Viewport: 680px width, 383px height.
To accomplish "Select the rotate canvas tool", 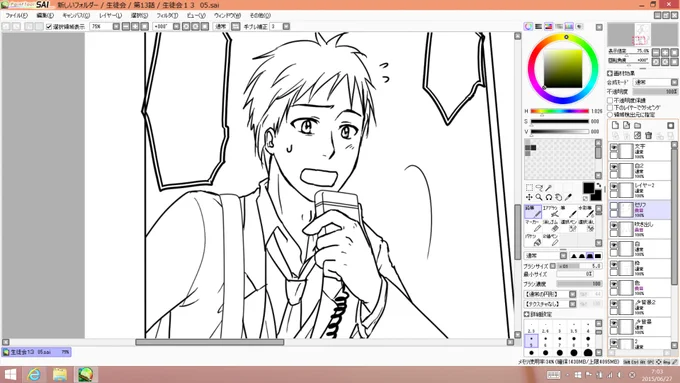I will coord(549,197).
